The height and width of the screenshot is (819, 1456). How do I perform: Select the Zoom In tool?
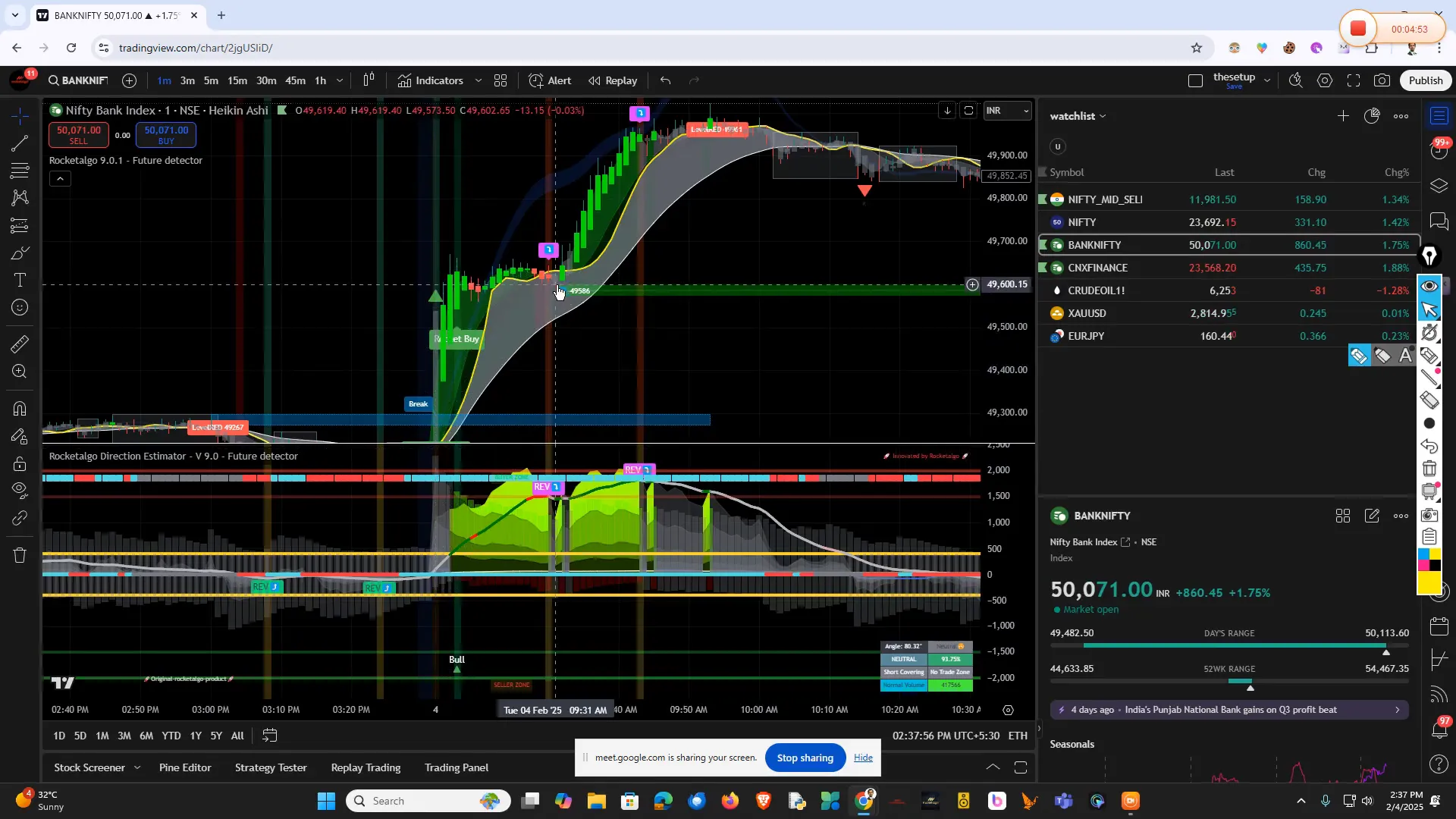click(x=20, y=372)
